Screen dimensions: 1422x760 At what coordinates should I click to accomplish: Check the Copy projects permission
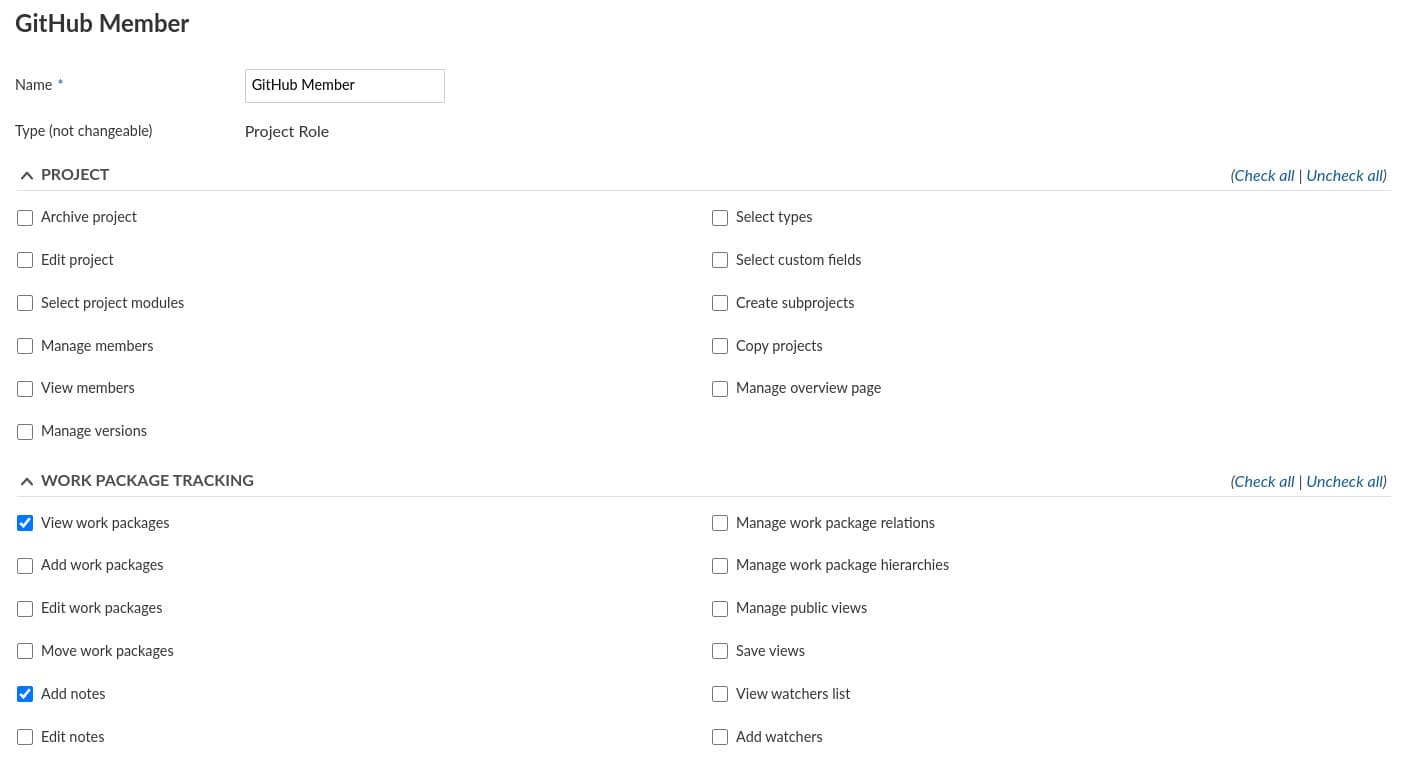[x=720, y=346]
